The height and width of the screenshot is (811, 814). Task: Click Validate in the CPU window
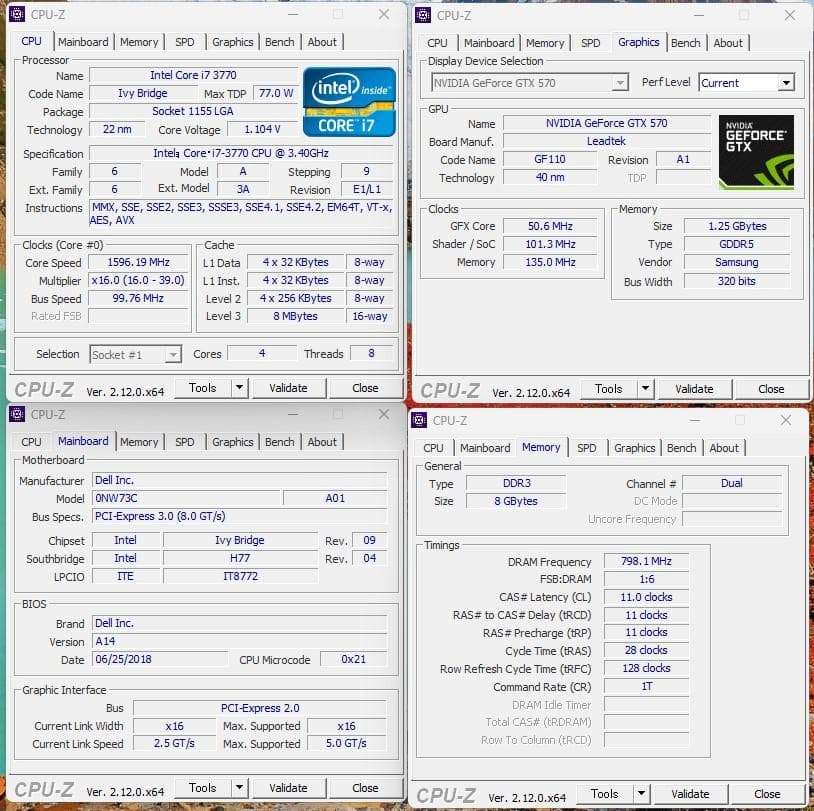pyautogui.click(x=288, y=388)
